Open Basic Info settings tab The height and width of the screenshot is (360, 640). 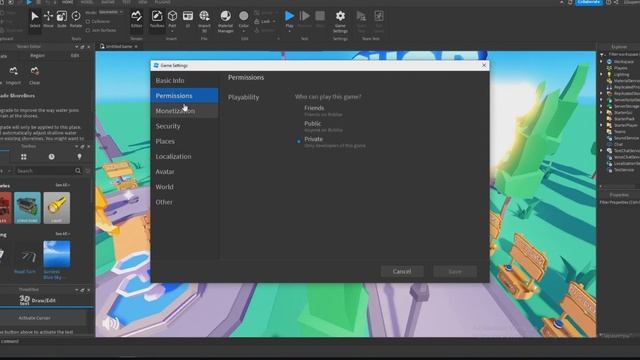[184, 80]
